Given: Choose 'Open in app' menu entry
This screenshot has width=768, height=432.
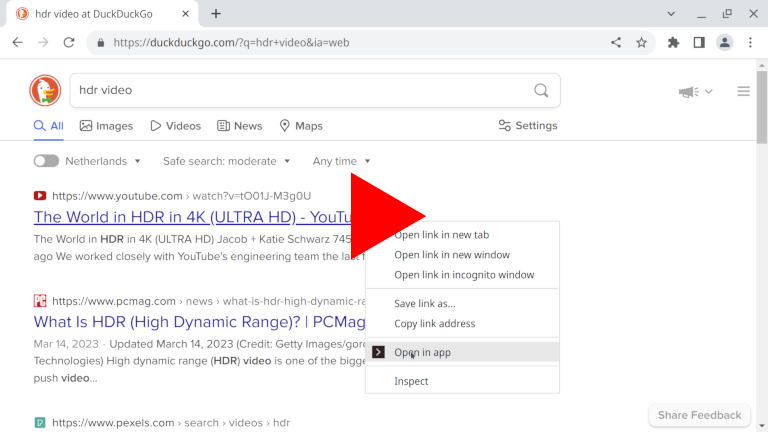Looking at the screenshot, I should (x=462, y=352).
